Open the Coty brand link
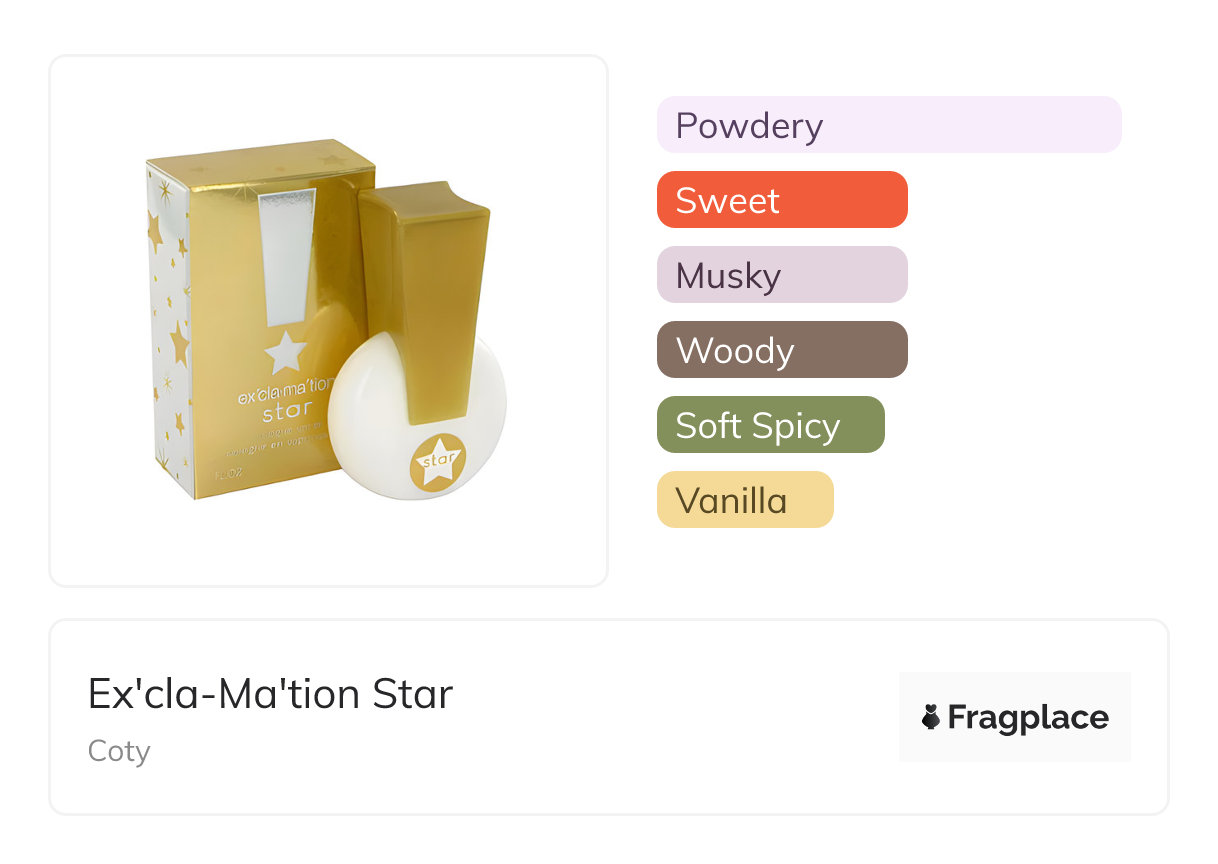This screenshot has height=864, width=1218. (119, 751)
